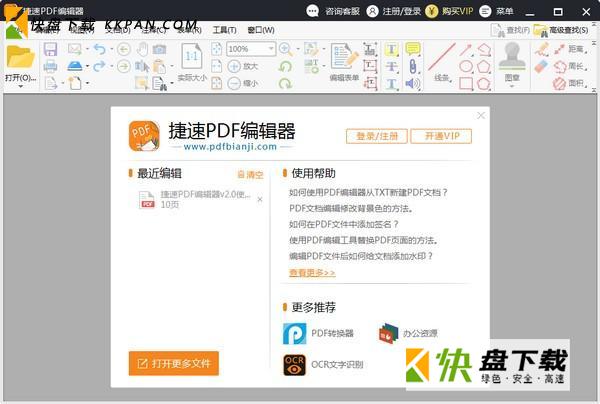Click the Redo arrow icon
Screen dimensions: 600x404
(x=99, y=66)
